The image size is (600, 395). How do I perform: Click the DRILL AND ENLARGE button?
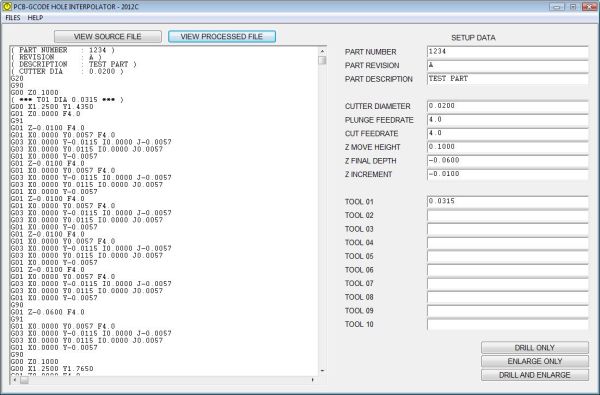[535, 375]
